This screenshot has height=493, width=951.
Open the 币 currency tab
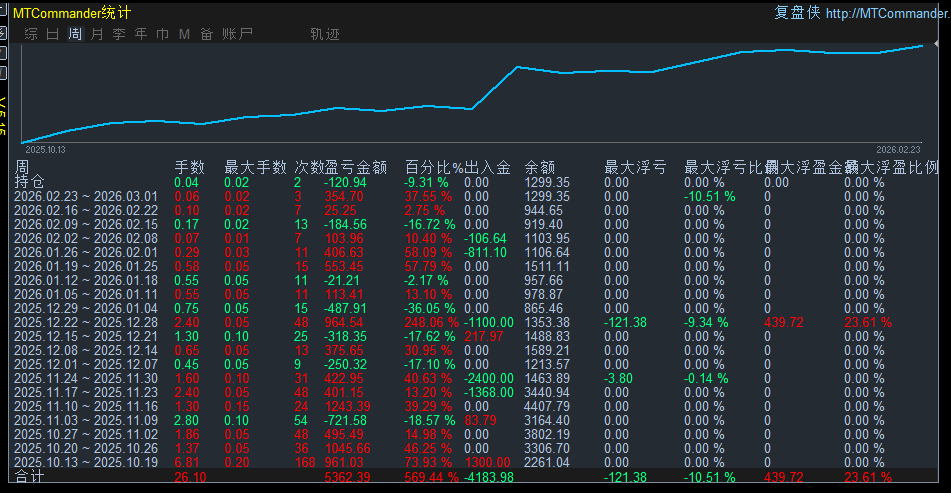coord(163,34)
